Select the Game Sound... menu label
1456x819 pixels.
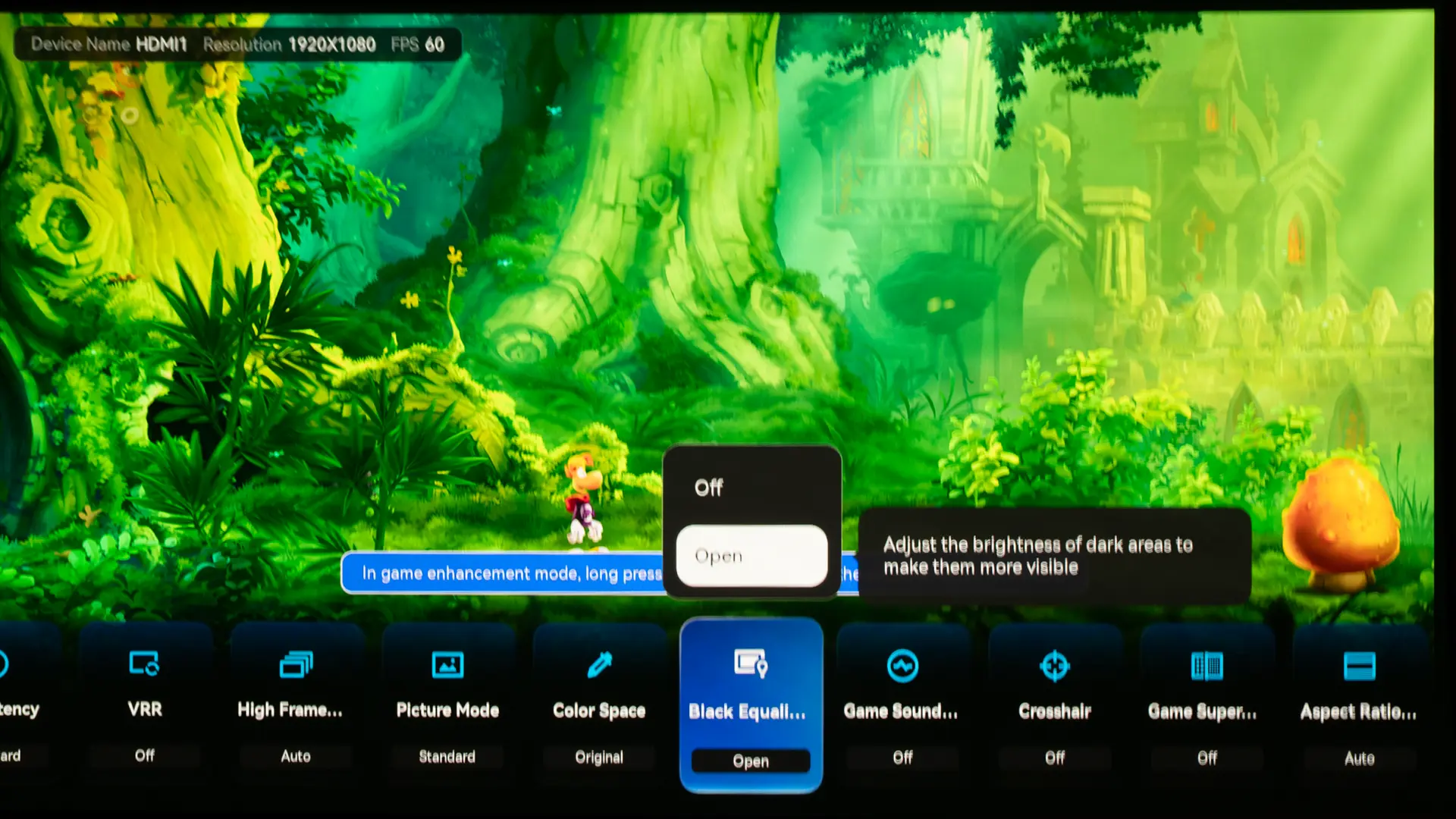(901, 711)
